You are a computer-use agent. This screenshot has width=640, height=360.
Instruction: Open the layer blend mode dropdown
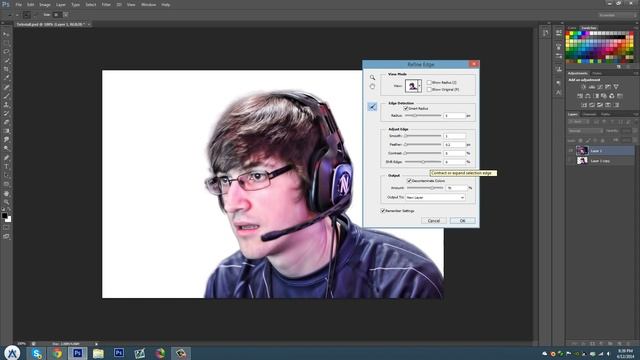(585, 131)
